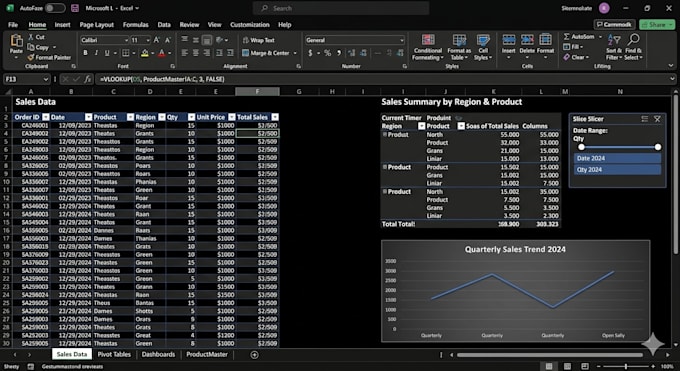
Task: Click the Clear eraser option
Action: (576, 57)
